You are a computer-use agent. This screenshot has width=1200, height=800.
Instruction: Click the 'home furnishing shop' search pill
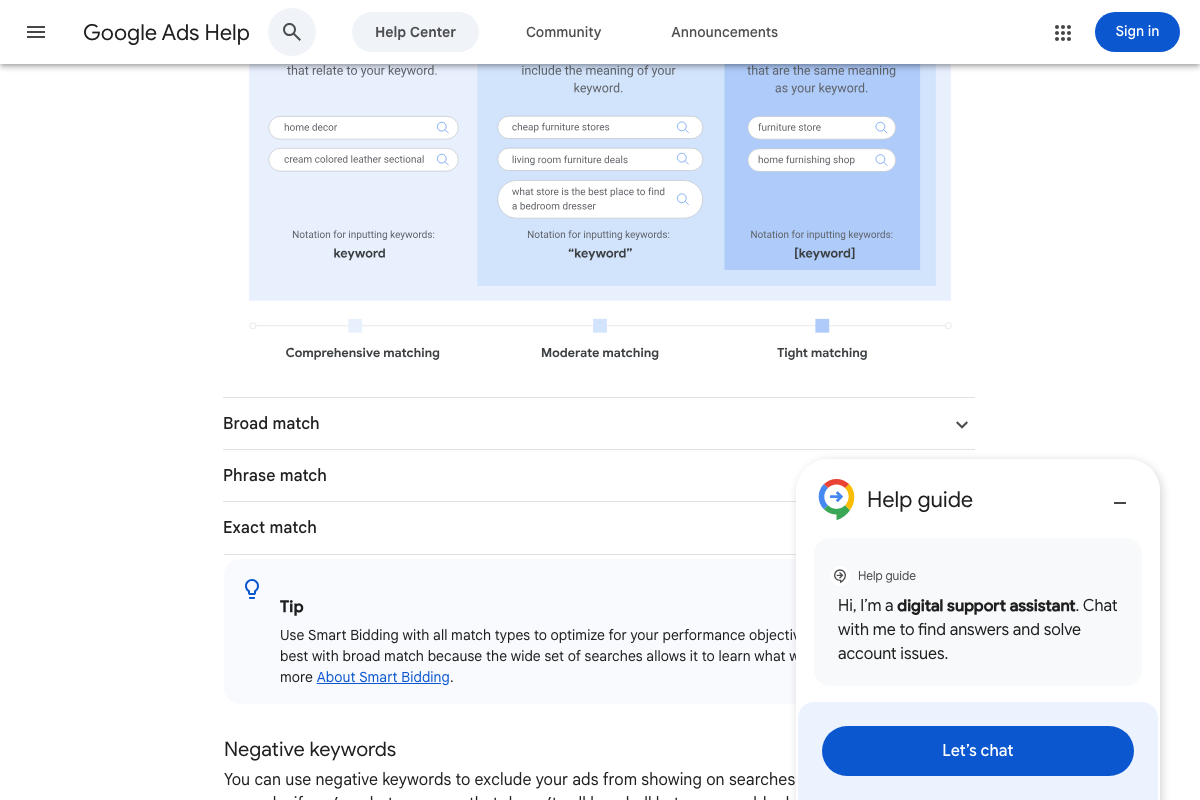click(821, 159)
